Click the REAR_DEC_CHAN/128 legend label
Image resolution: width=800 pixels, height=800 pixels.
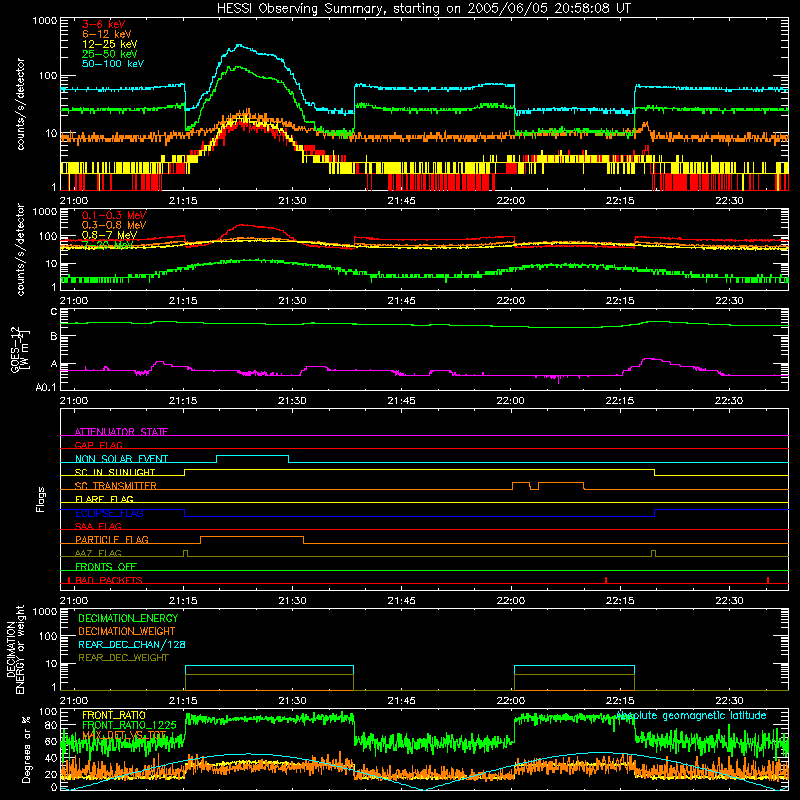click(x=132, y=644)
